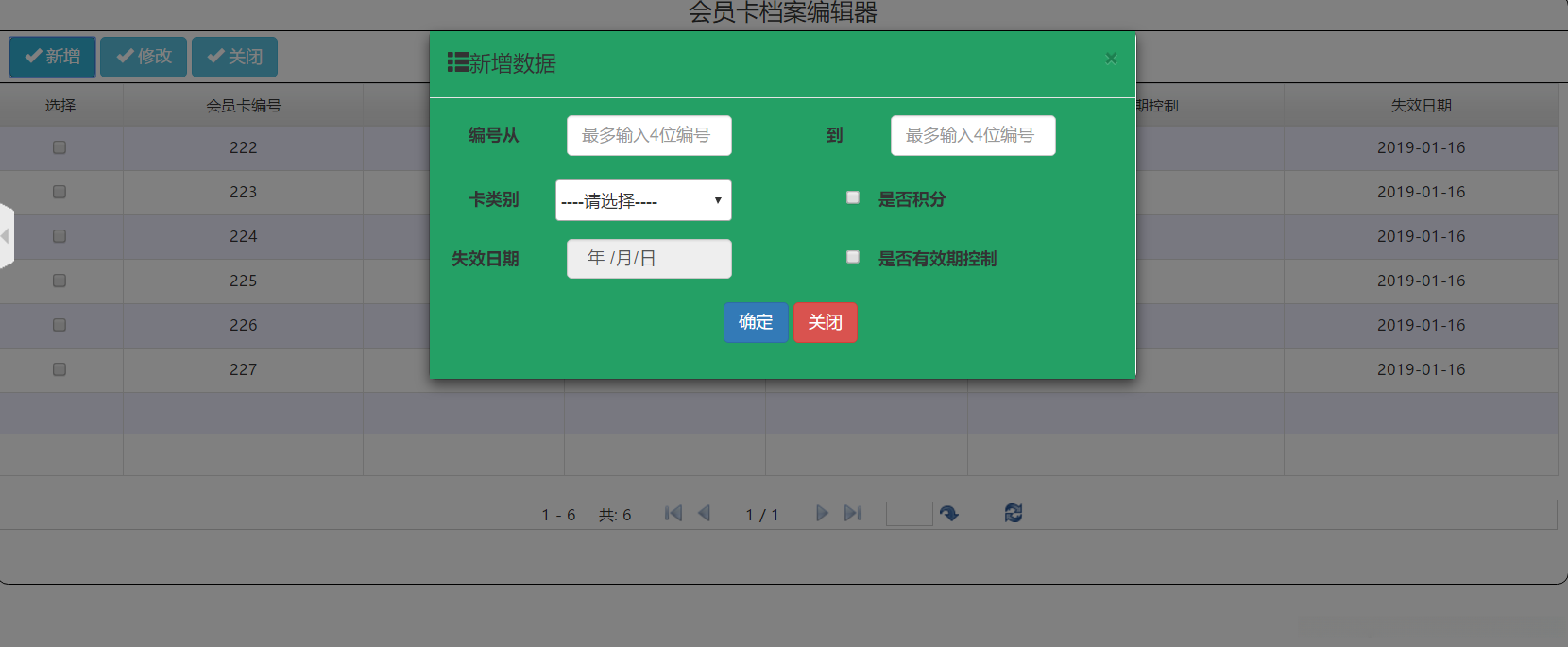
Task: Click card number cell 225
Action: click(244, 281)
